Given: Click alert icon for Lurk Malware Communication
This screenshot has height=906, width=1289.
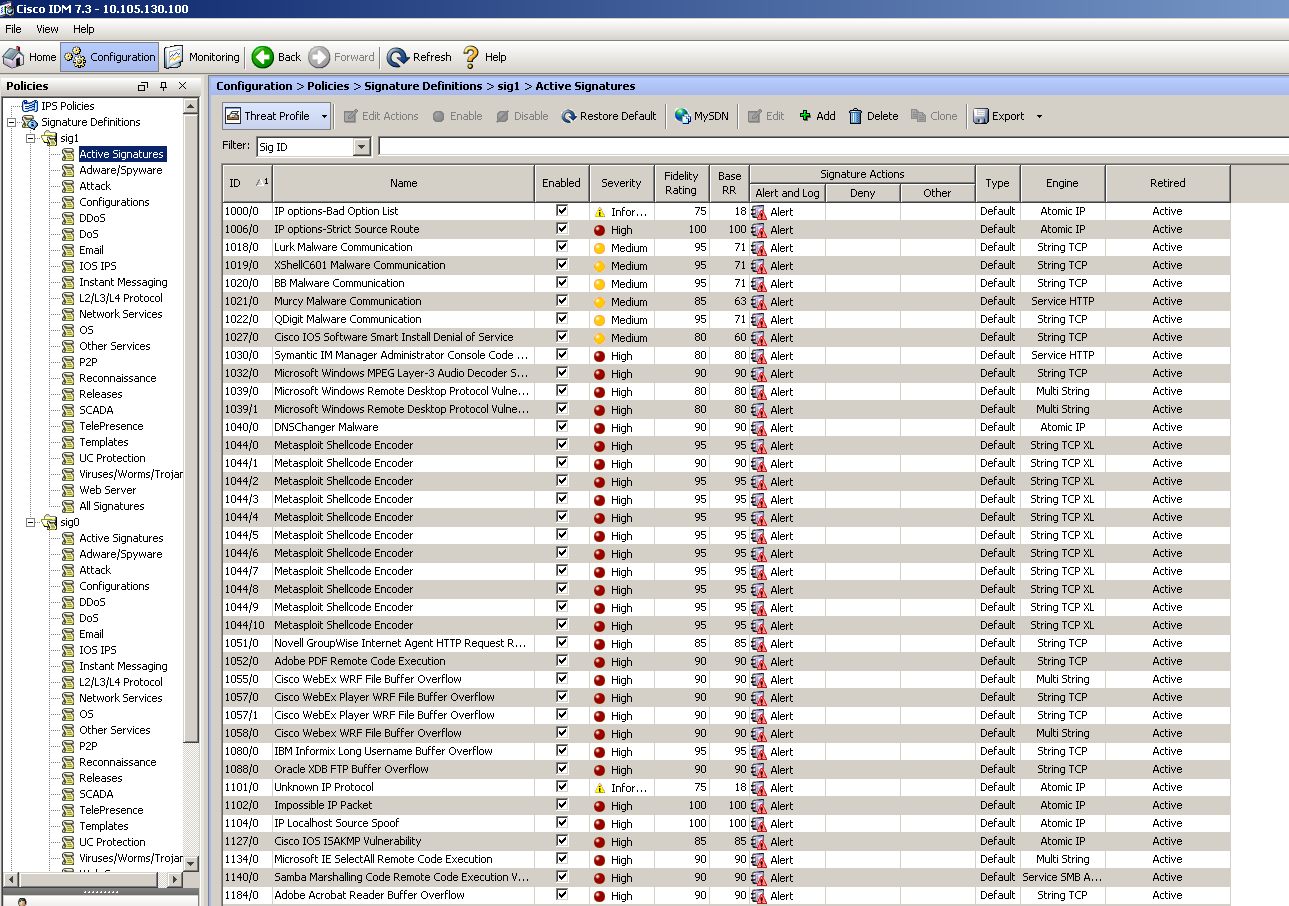Looking at the screenshot, I should (758, 248).
